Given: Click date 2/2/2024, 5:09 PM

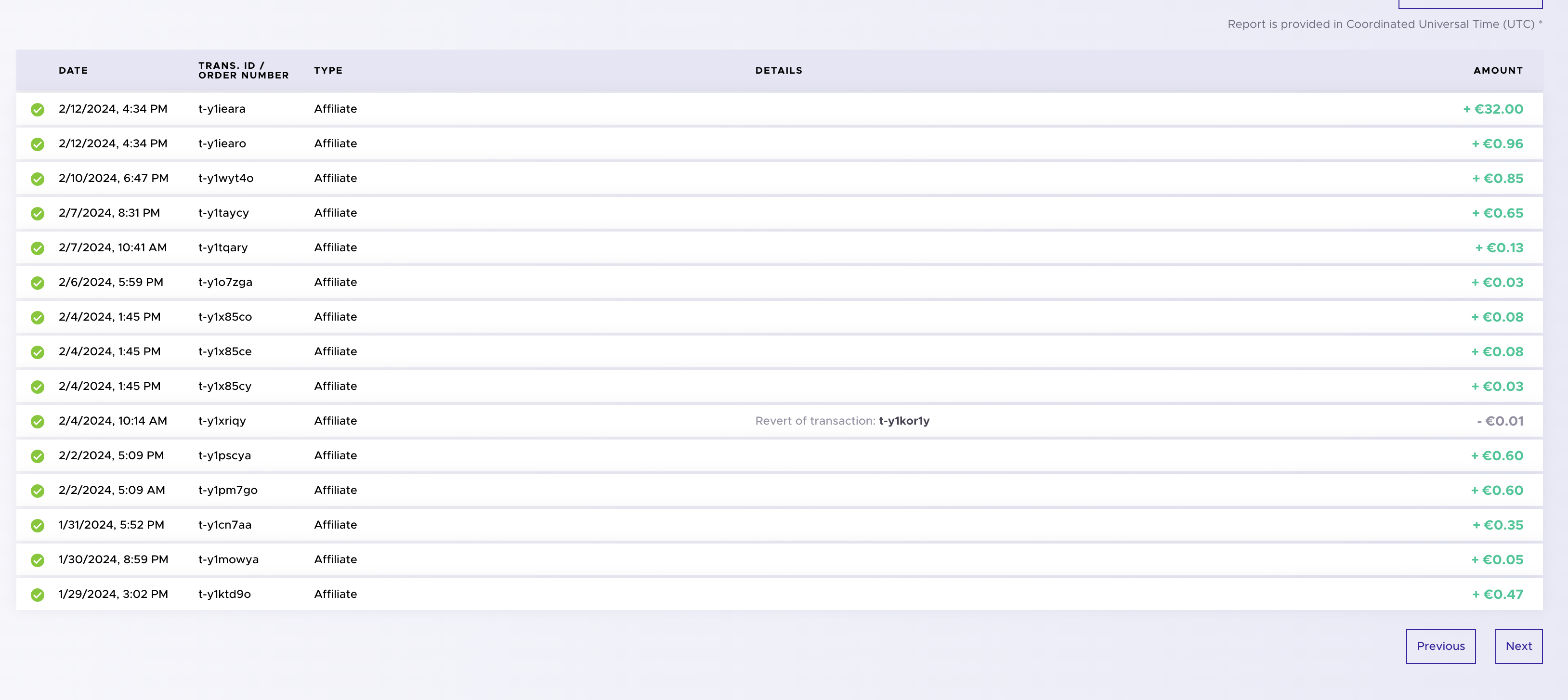Looking at the screenshot, I should click(111, 456).
